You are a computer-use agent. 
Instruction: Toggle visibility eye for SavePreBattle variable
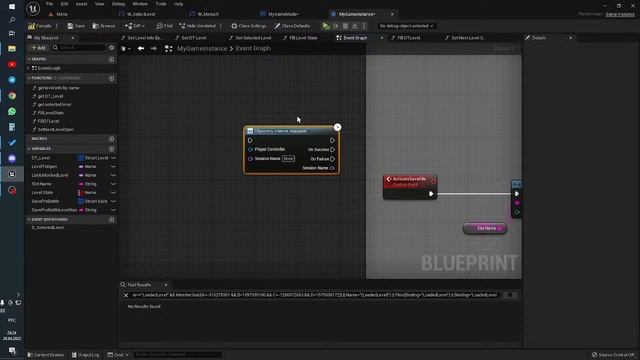click(113, 201)
